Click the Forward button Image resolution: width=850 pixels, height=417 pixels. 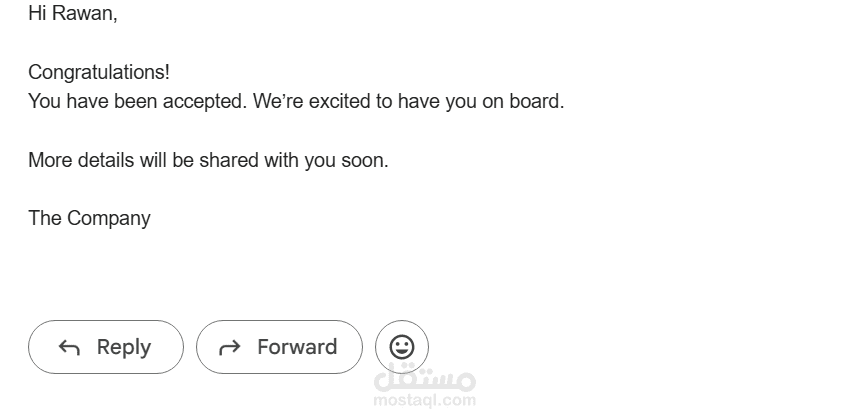pyautogui.click(x=279, y=347)
